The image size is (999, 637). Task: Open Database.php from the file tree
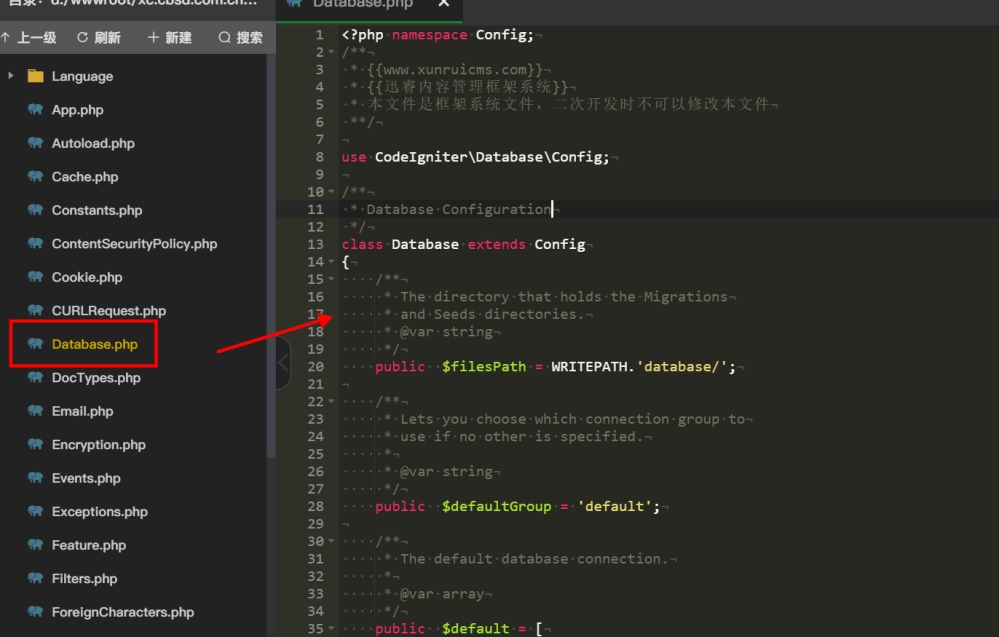tap(94, 344)
